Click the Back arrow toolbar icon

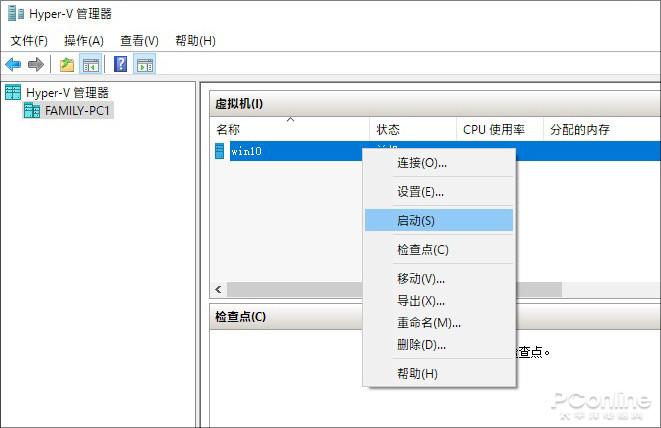(13, 64)
